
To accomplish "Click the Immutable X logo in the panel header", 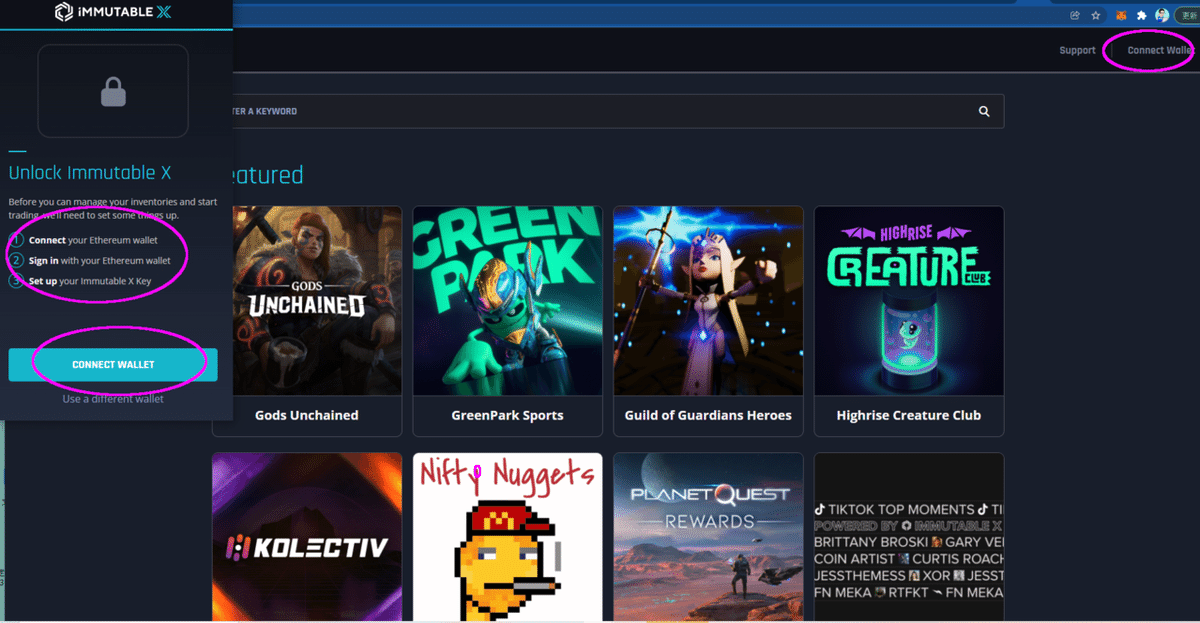I will 114,13.
